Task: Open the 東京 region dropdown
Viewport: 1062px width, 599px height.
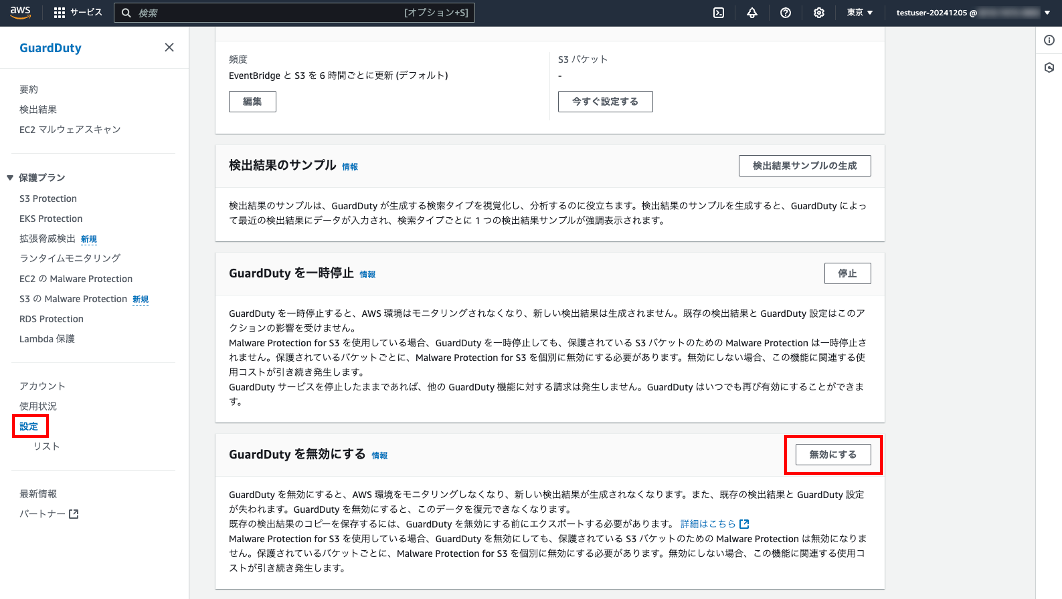Action: tap(859, 12)
